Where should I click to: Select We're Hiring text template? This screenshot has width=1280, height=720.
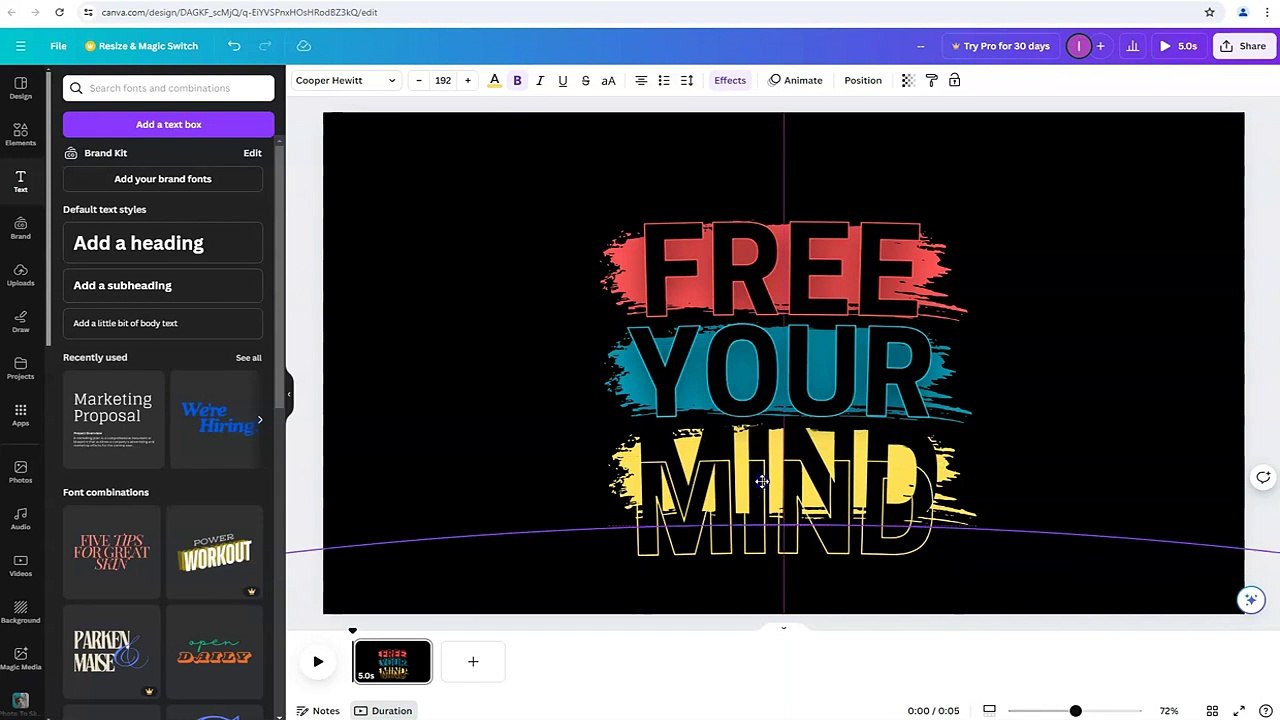click(x=216, y=419)
